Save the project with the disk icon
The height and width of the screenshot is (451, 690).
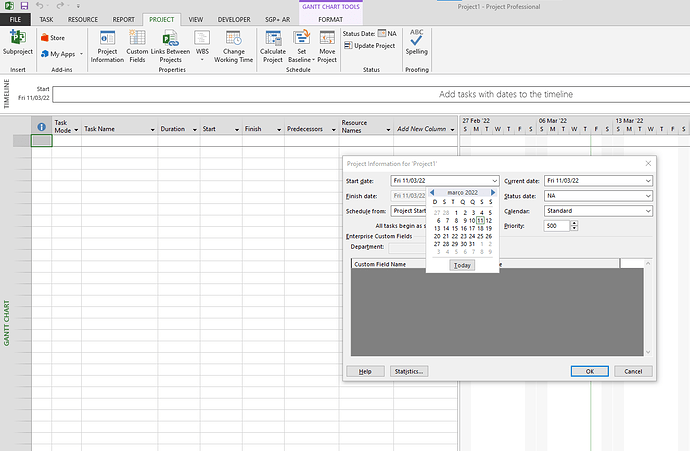(24, 6)
